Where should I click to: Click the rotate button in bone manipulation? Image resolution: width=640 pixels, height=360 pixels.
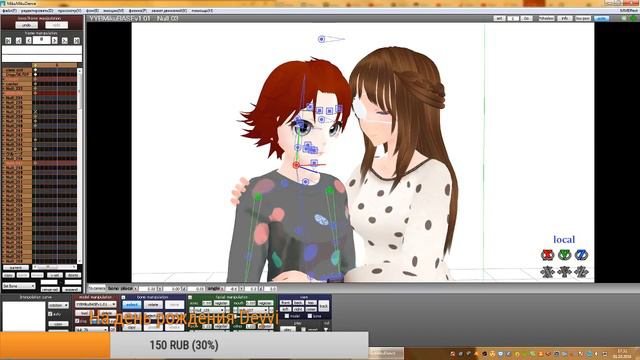pyautogui.click(x=153, y=305)
